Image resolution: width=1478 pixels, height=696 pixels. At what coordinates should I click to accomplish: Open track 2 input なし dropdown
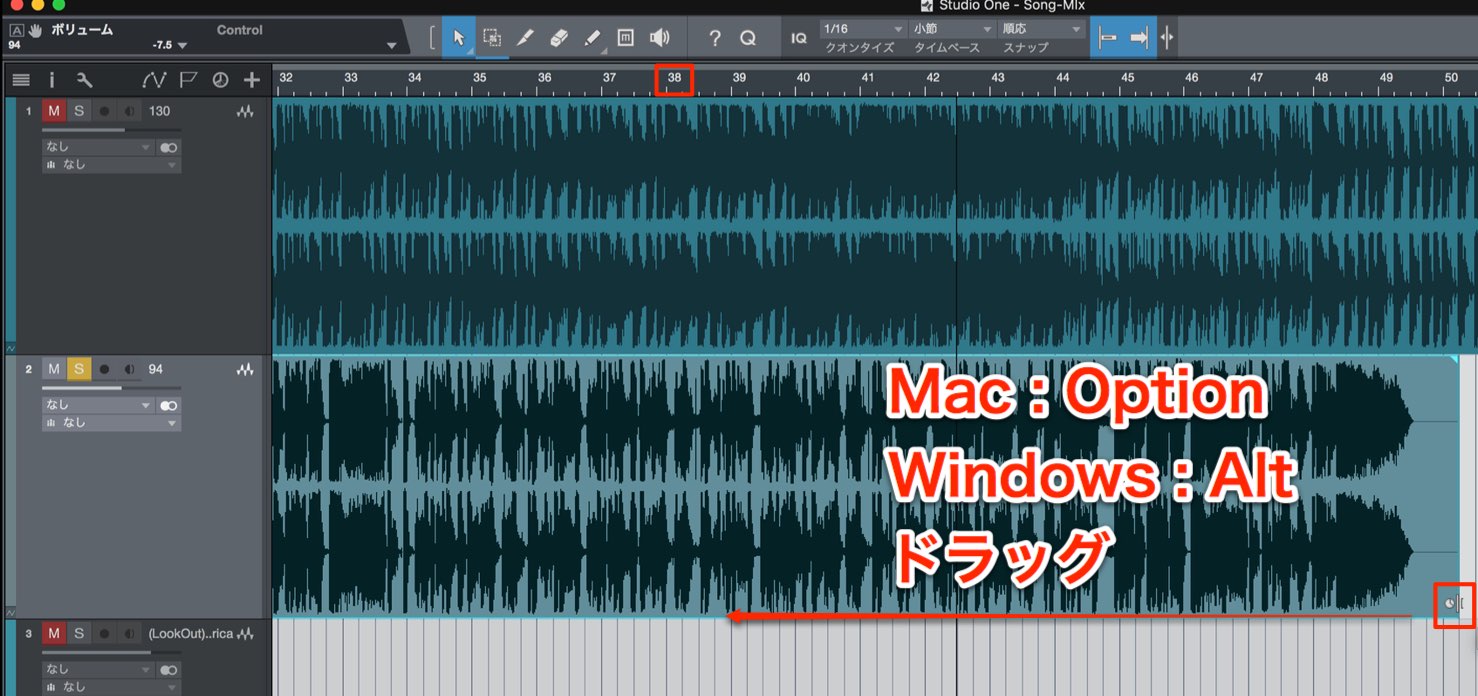pos(98,405)
